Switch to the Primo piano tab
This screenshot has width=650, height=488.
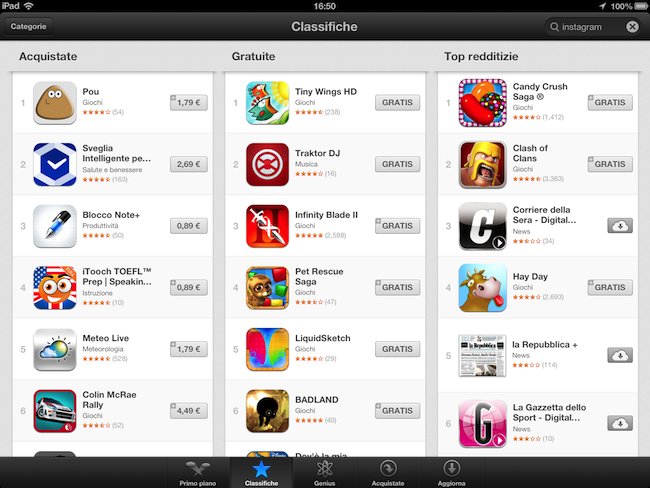[198, 473]
